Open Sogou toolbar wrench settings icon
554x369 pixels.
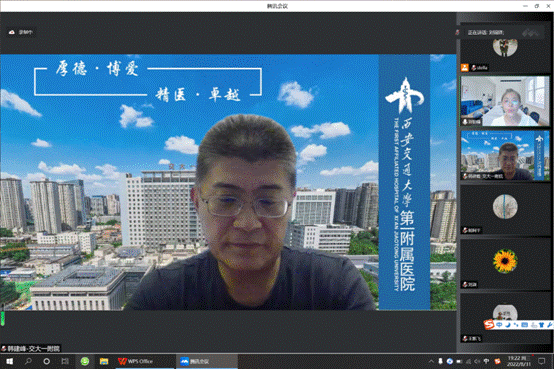550,324
